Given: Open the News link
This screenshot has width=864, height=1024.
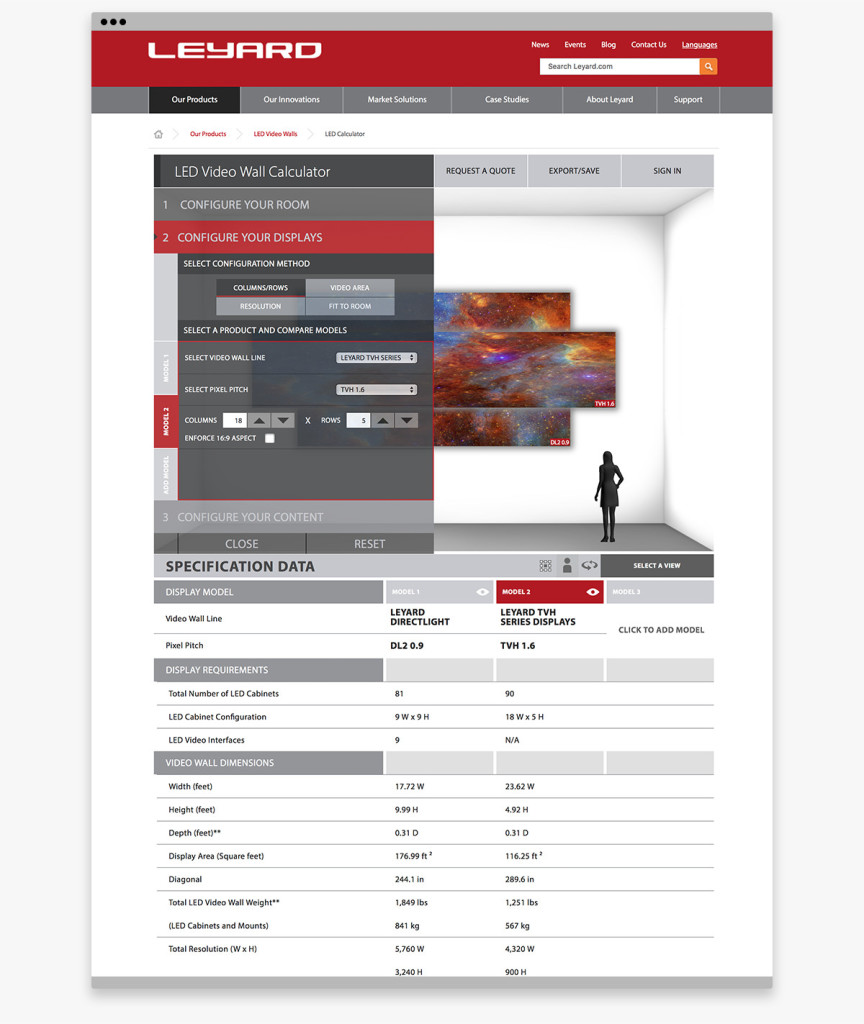Looking at the screenshot, I should [540, 45].
